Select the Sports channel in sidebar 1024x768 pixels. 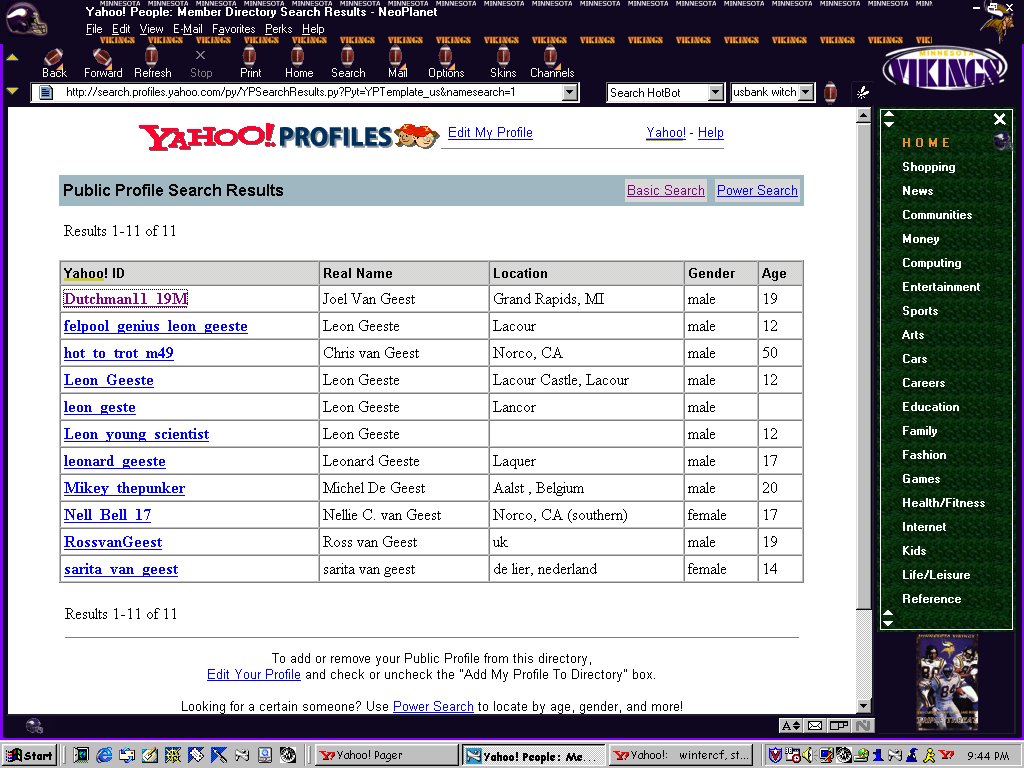[920, 311]
